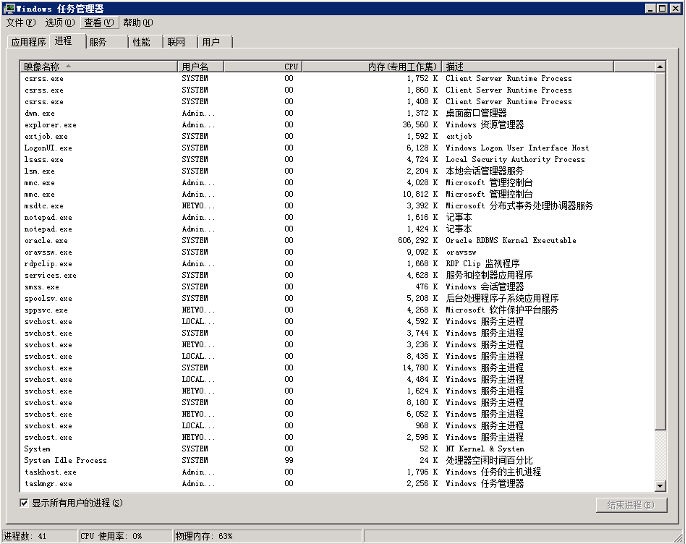Open the 选项 menu
The image size is (686, 544).
point(60,22)
